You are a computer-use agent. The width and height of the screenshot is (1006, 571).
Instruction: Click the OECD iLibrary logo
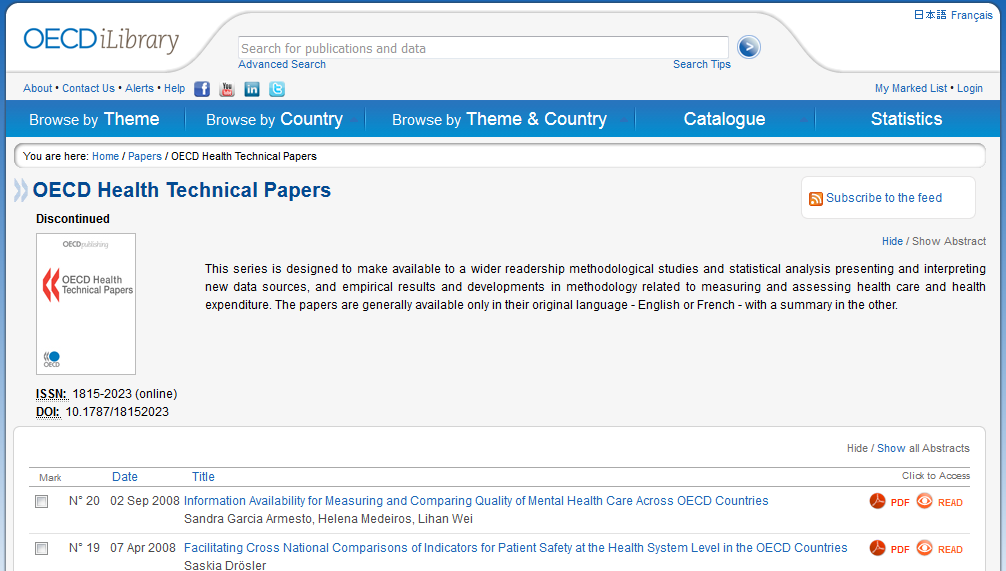pos(101,40)
